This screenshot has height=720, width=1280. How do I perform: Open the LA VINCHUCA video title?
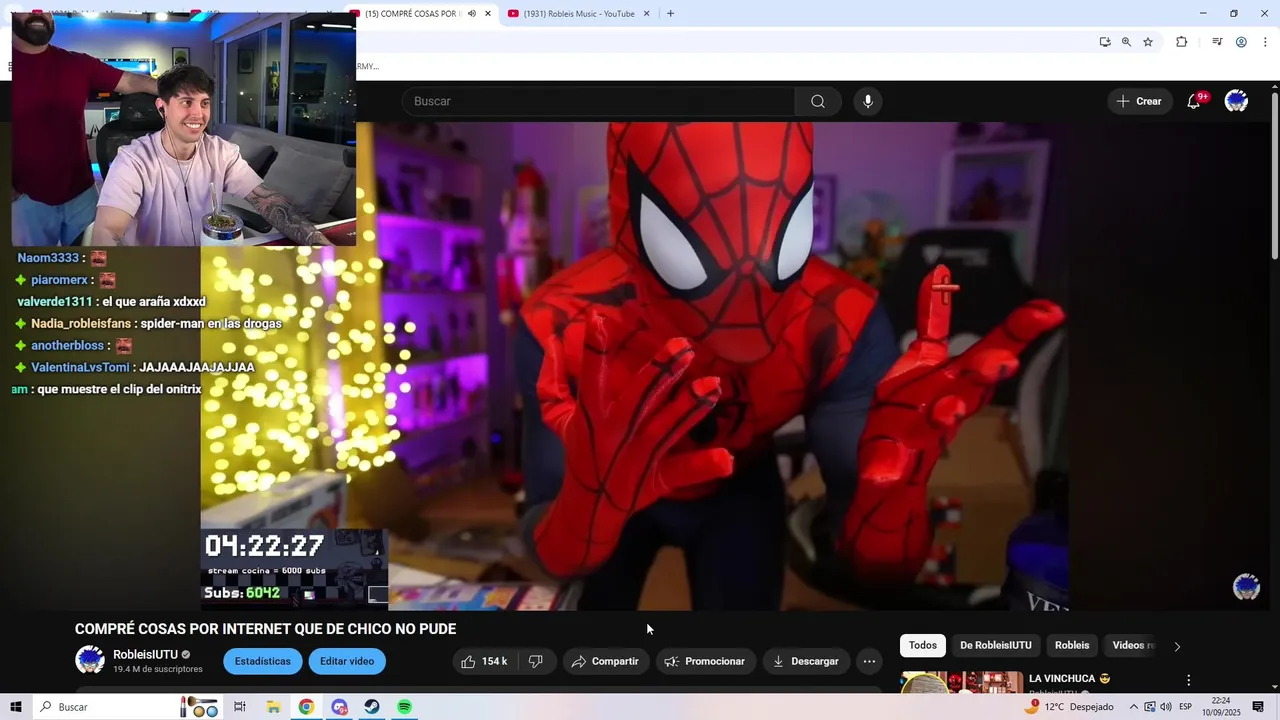(x=1069, y=679)
